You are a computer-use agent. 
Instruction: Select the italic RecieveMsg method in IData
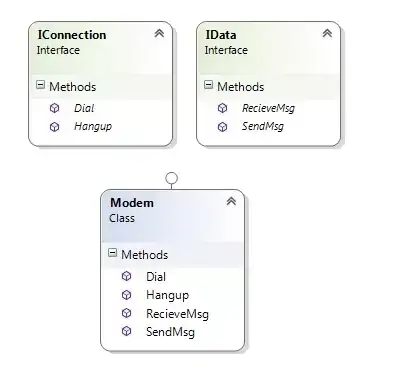pos(268,108)
